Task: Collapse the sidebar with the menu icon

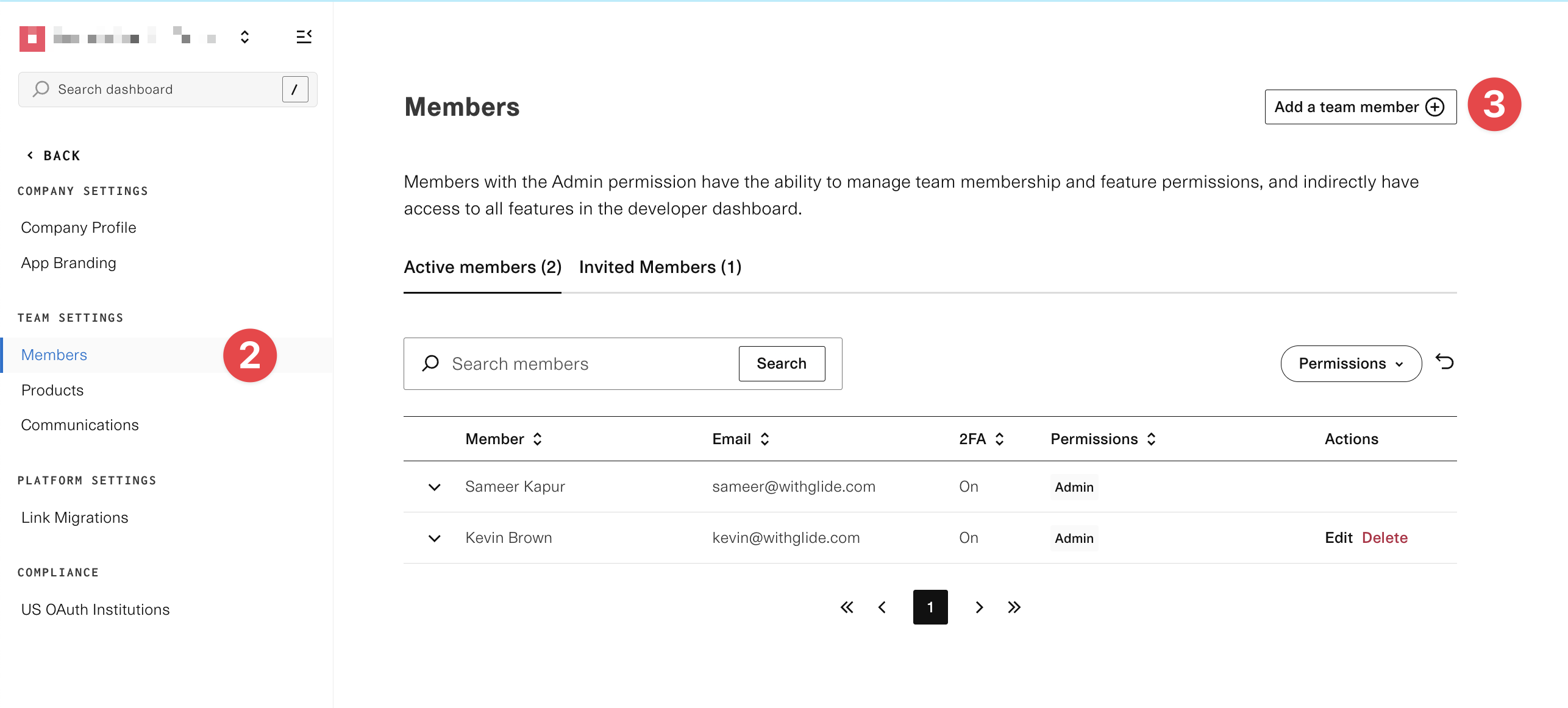Action: pyautogui.click(x=304, y=37)
